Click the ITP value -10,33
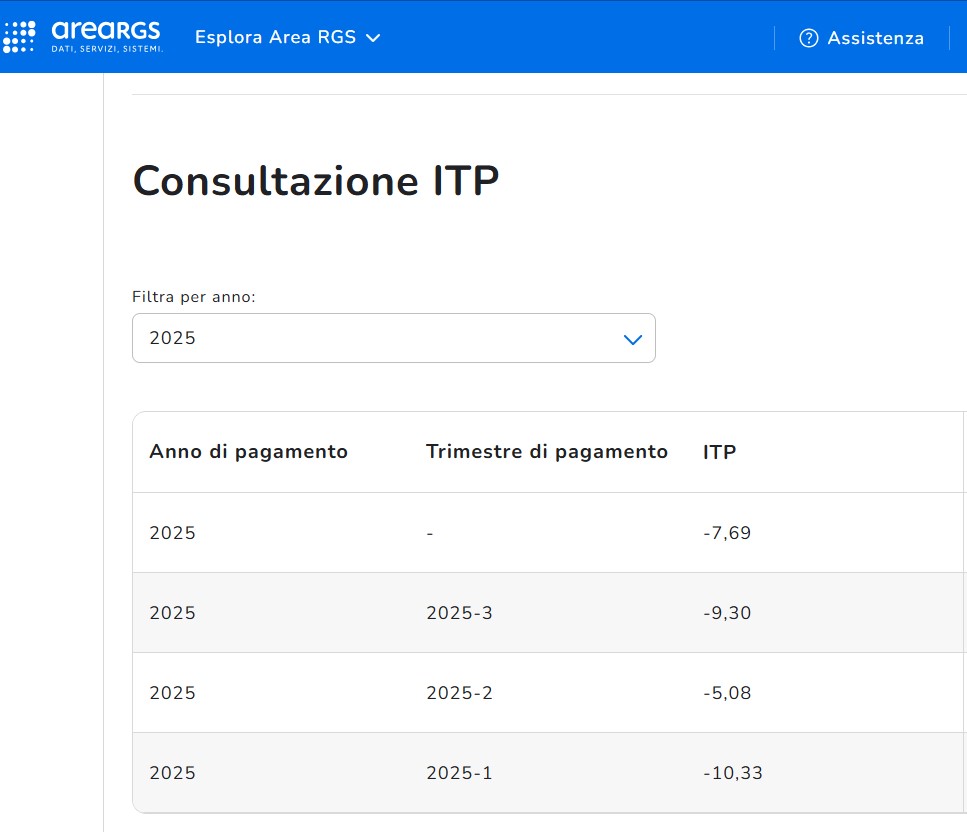Viewport: 967px width, 832px height. tap(732, 773)
